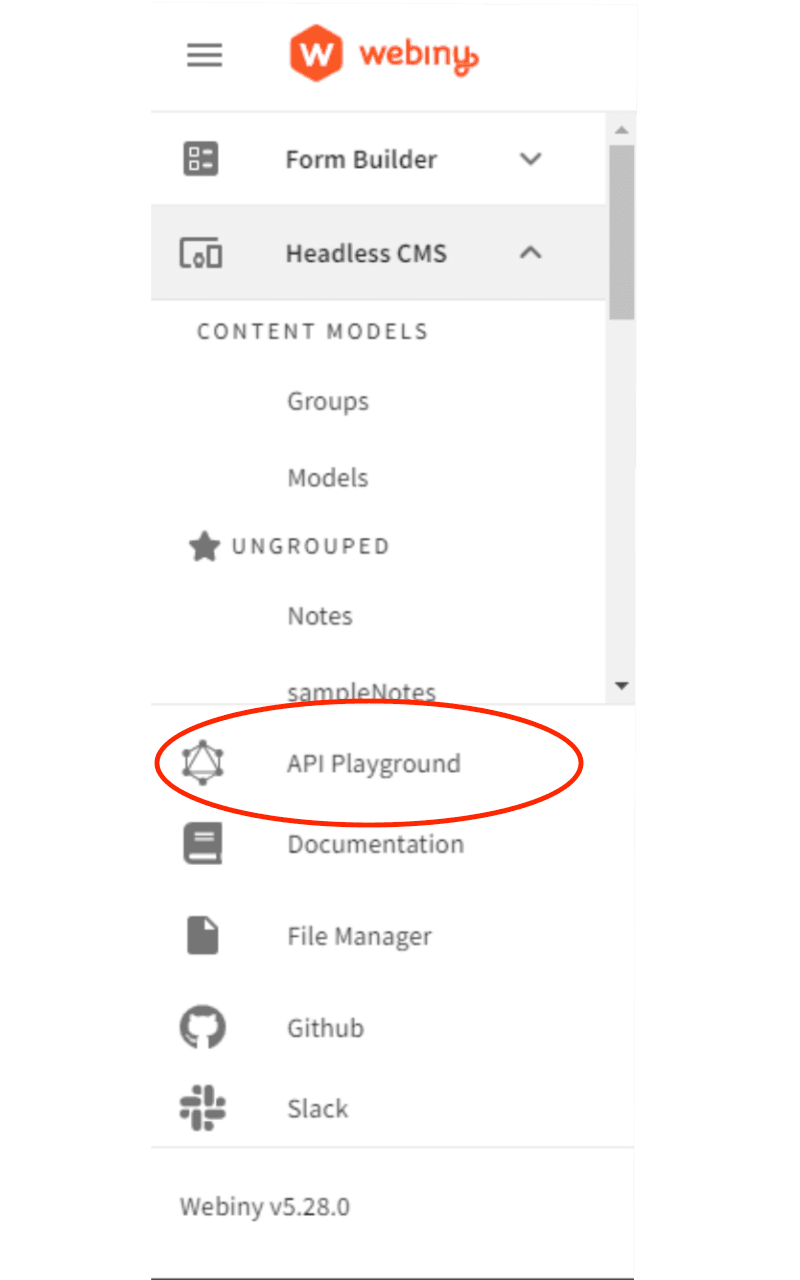Open the Notes content model
800x1280 pixels.
320,616
